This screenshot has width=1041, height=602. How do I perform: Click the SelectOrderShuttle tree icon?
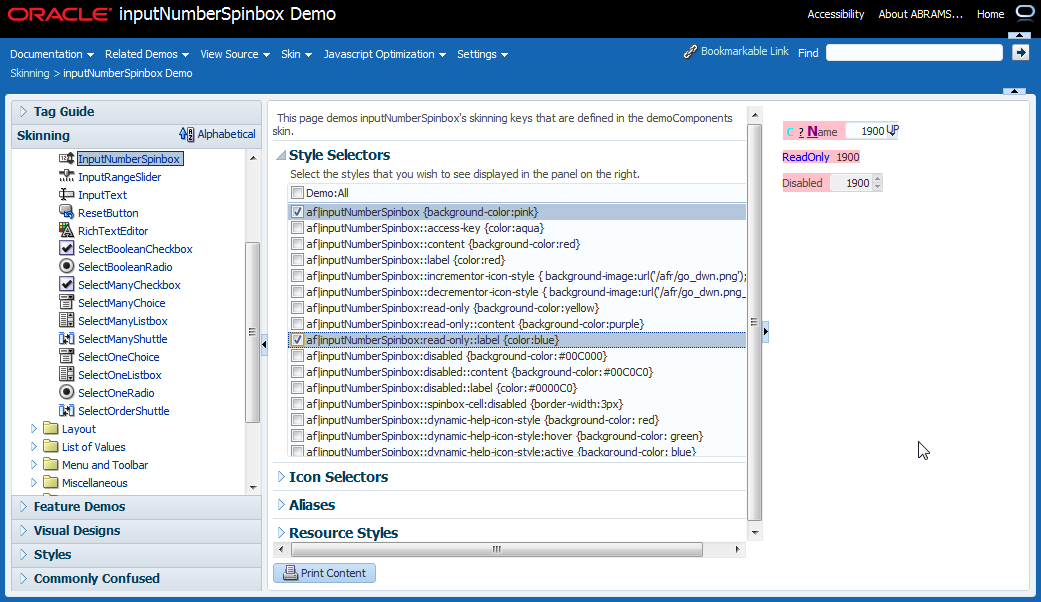pos(66,410)
